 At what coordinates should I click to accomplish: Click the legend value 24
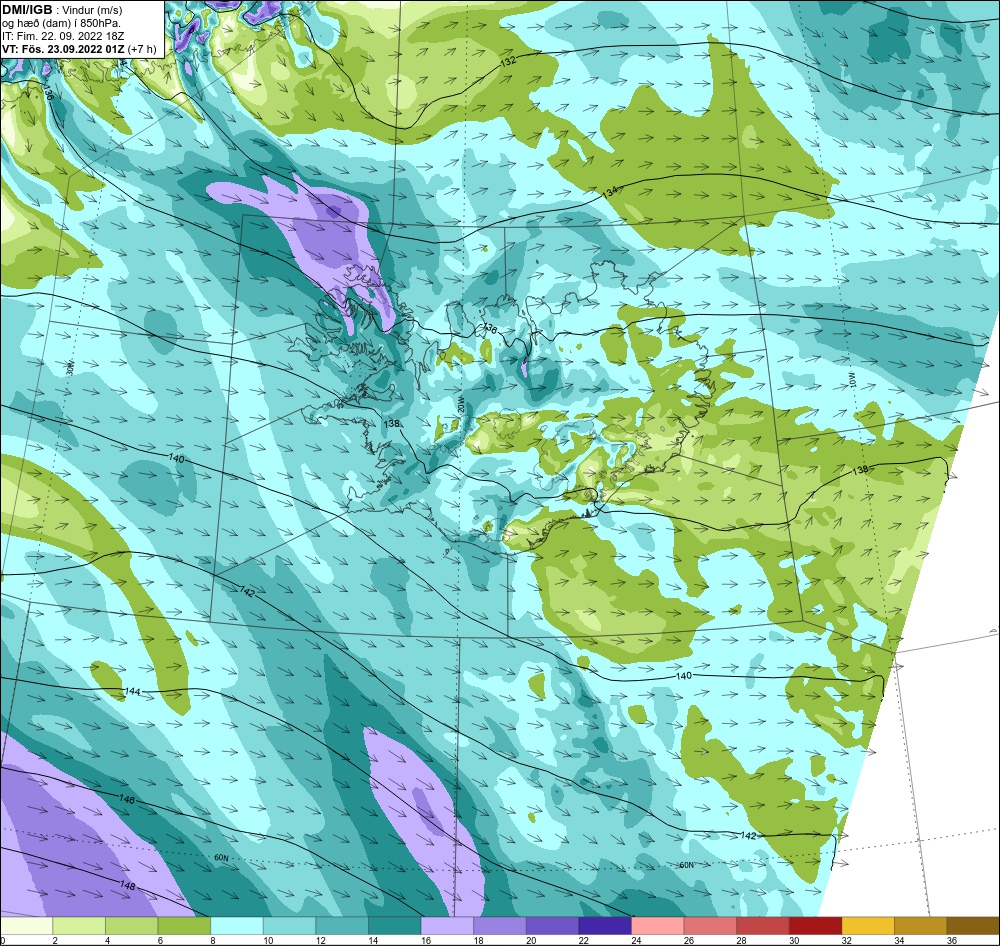coord(636,940)
